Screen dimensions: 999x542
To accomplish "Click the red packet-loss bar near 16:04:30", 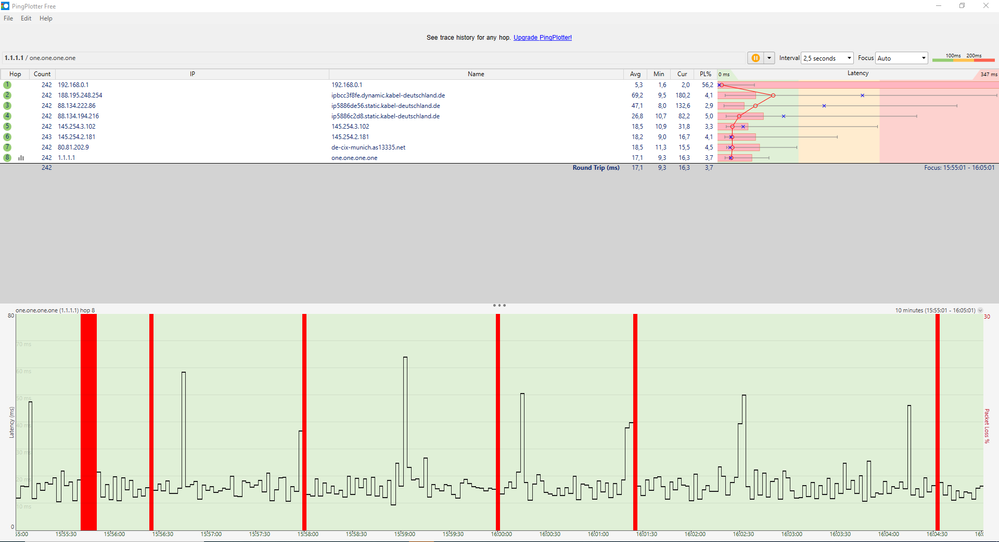I will tap(938, 422).
